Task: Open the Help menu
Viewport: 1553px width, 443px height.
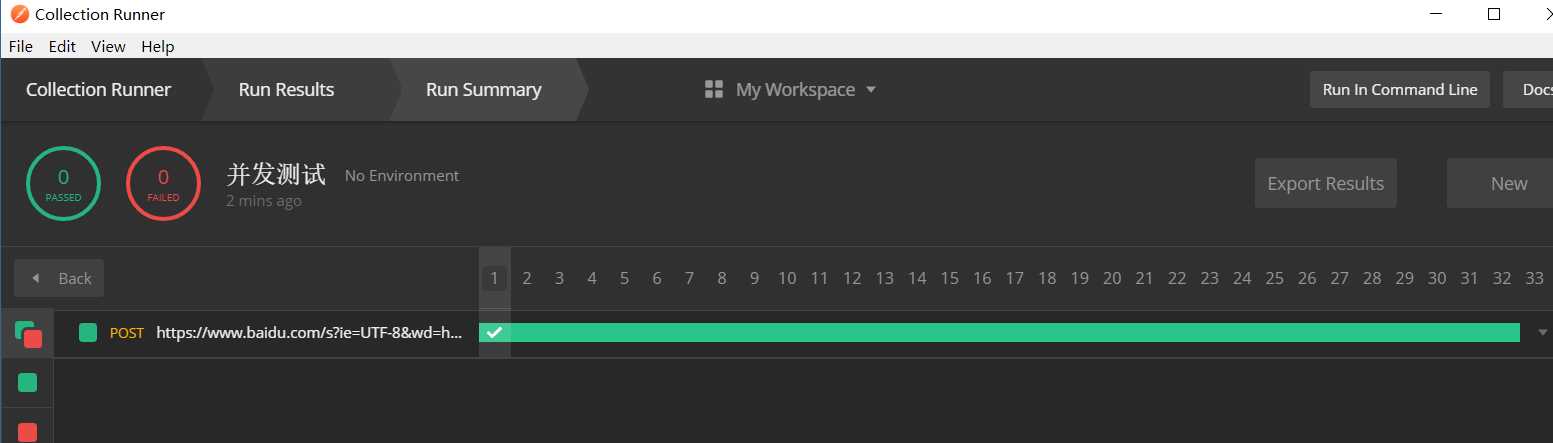Action: pos(158,46)
